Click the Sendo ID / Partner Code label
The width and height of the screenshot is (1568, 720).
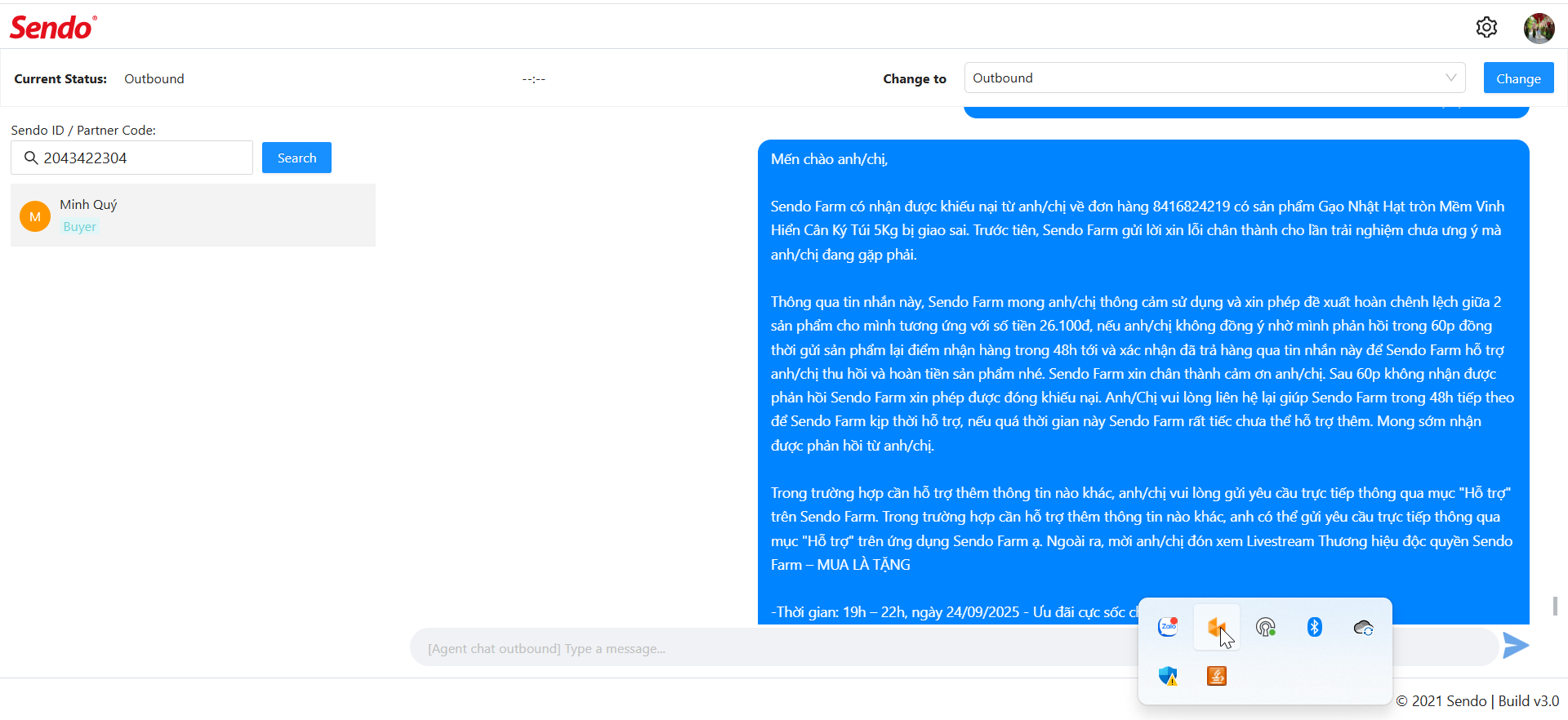[83, 130]
